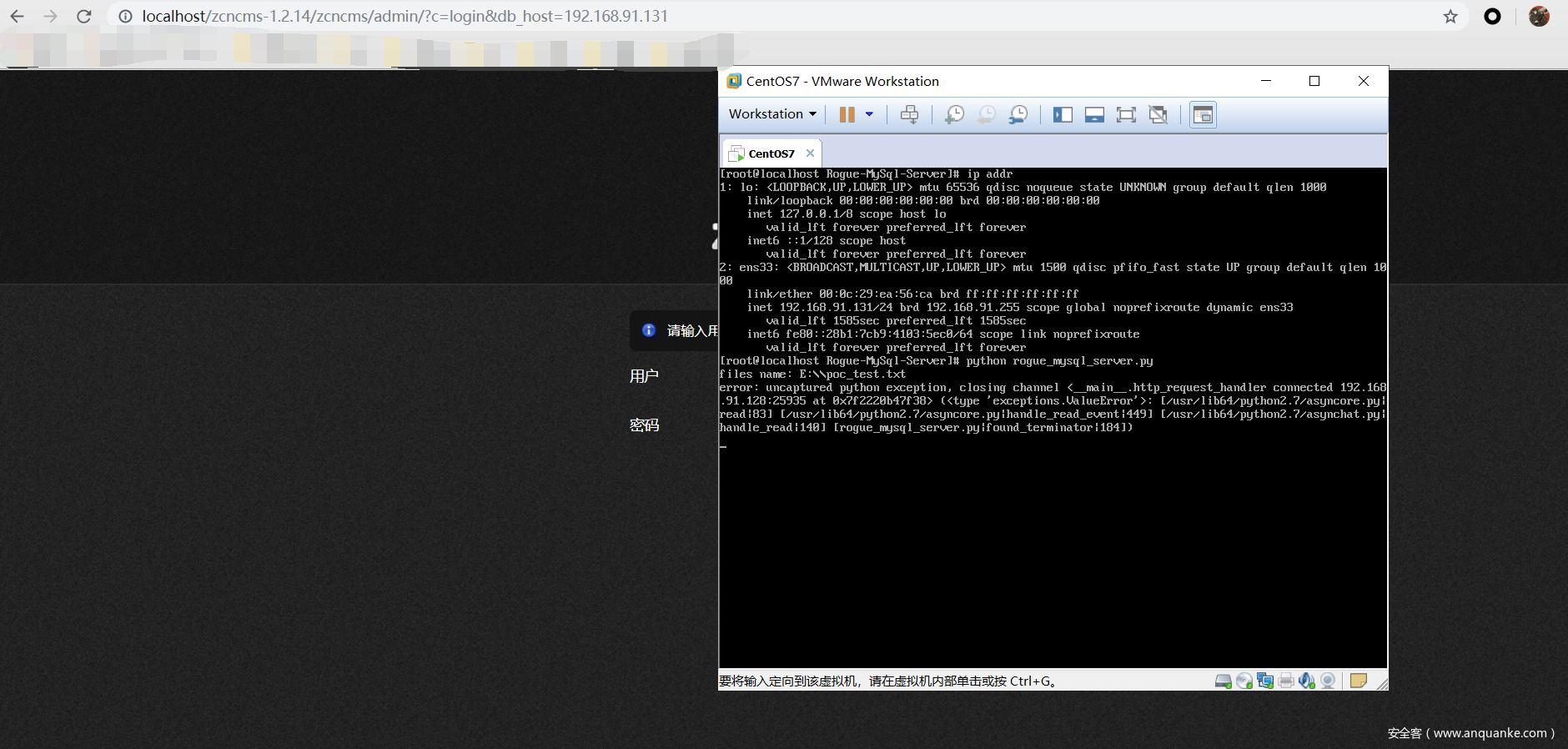Switch to Unity mode
The width and height of the screenshot is (1568, 749).
click(x=1158, y=114)
